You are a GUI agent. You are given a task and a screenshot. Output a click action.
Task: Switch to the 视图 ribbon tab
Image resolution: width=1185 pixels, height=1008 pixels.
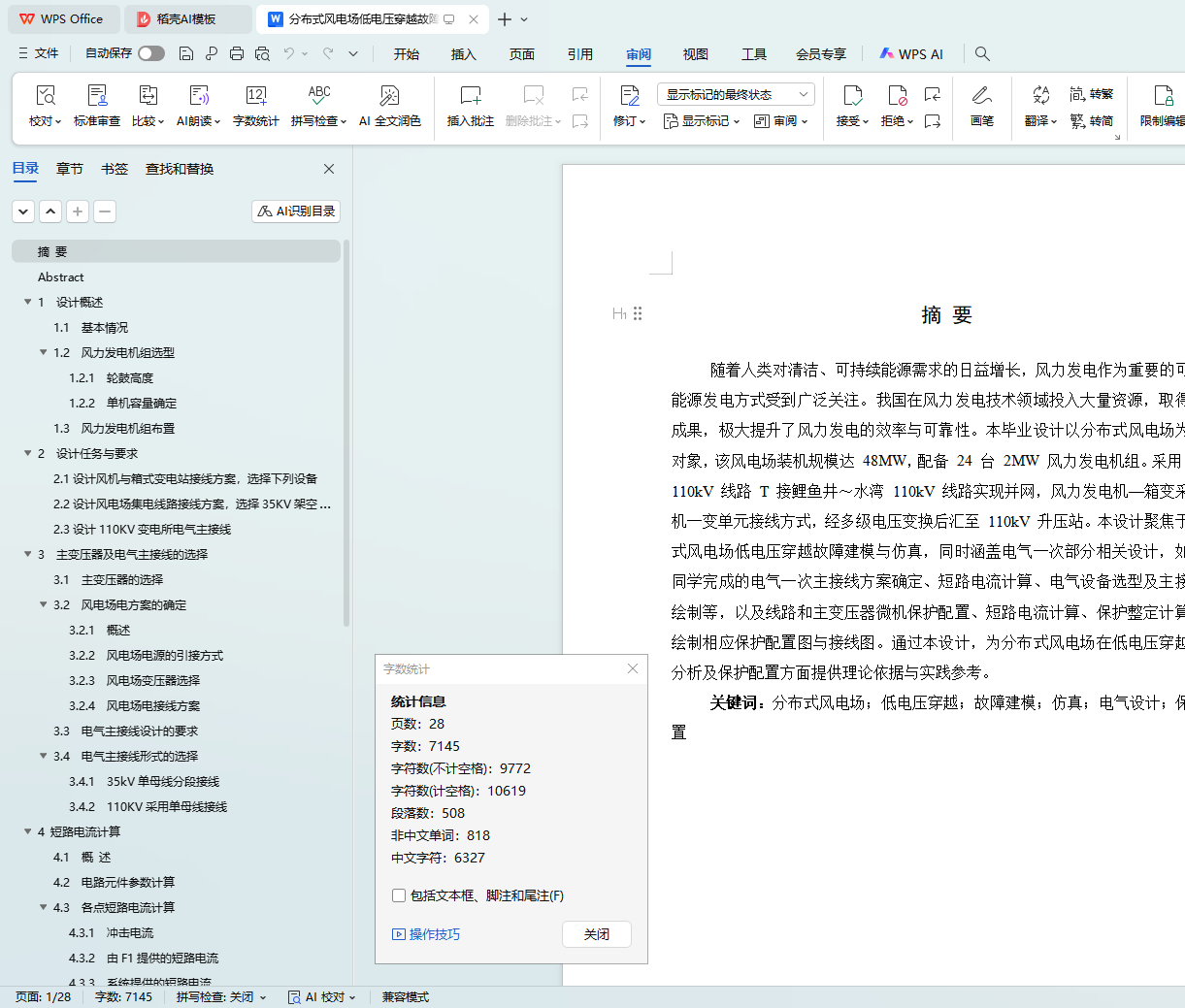coord(695,54)
